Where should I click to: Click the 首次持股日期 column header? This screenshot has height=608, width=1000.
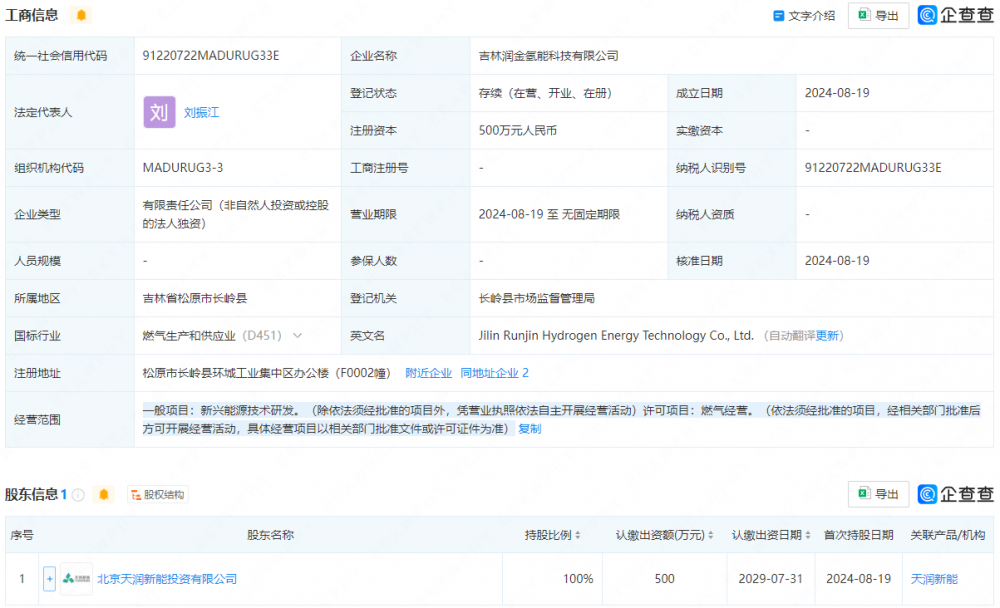pos(858,535)
